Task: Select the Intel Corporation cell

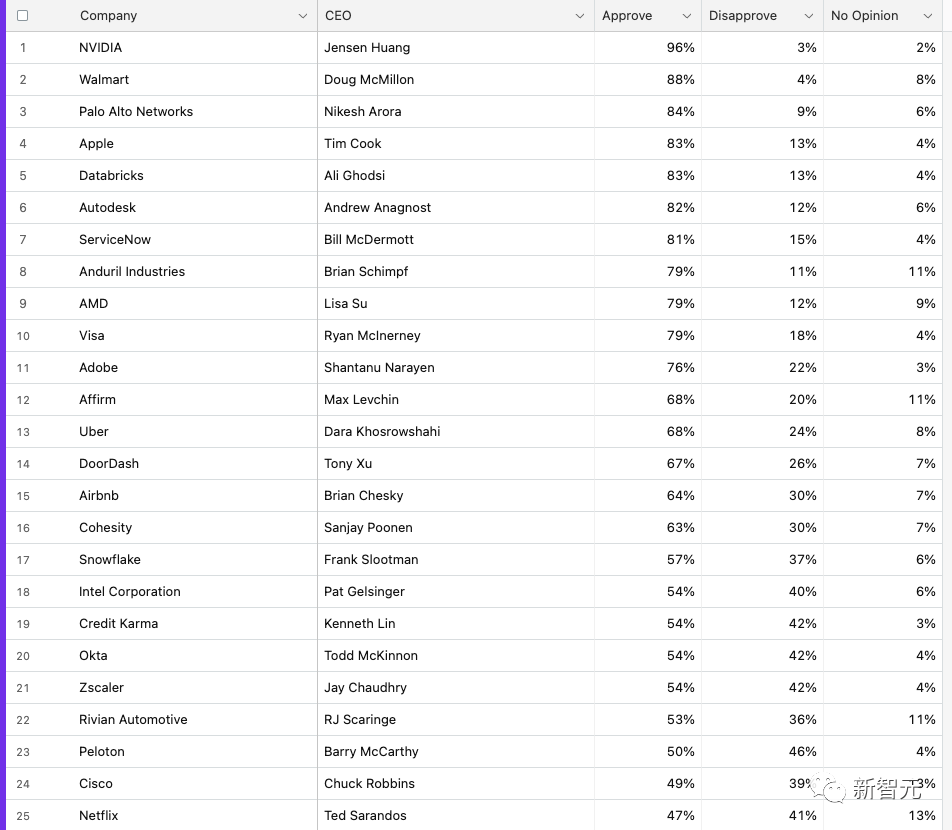Action: (130, 592)
